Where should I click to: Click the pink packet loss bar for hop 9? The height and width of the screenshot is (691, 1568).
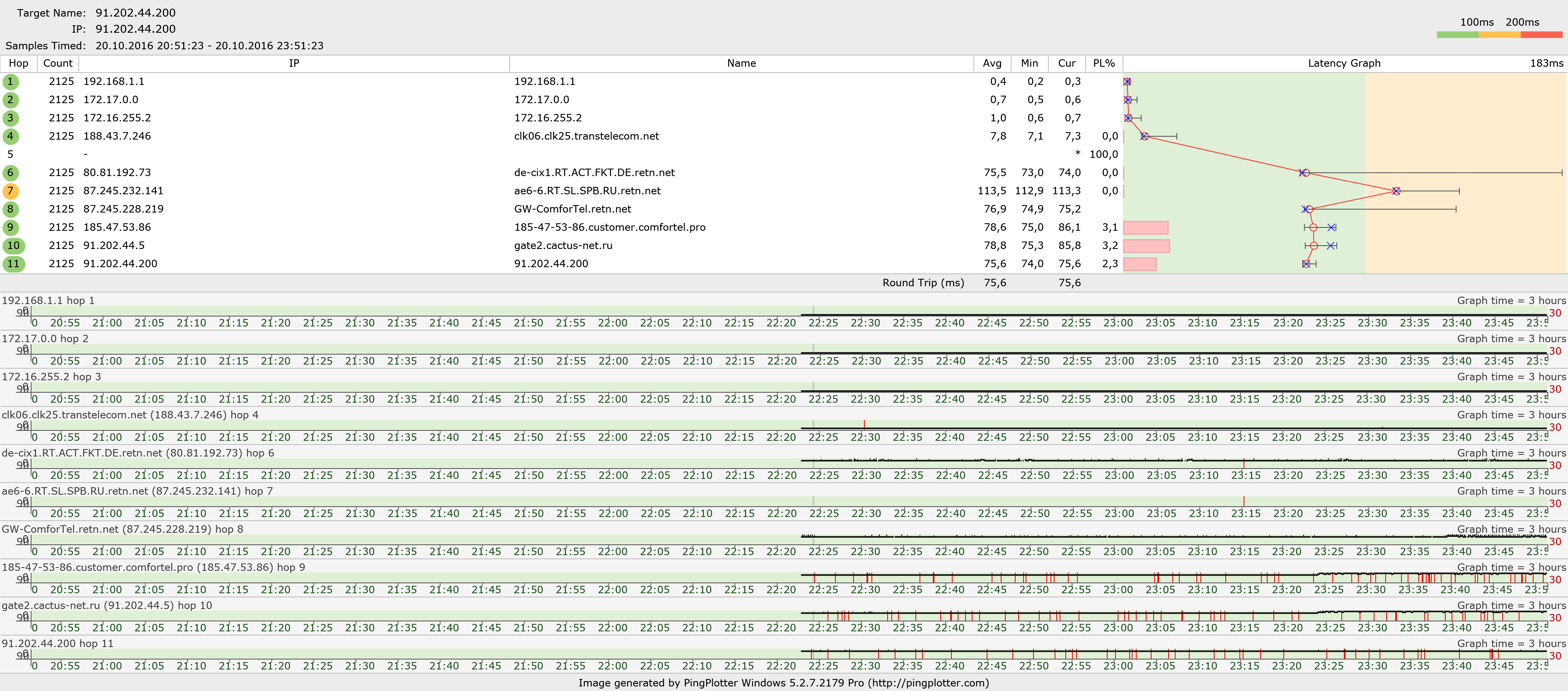1146,227
